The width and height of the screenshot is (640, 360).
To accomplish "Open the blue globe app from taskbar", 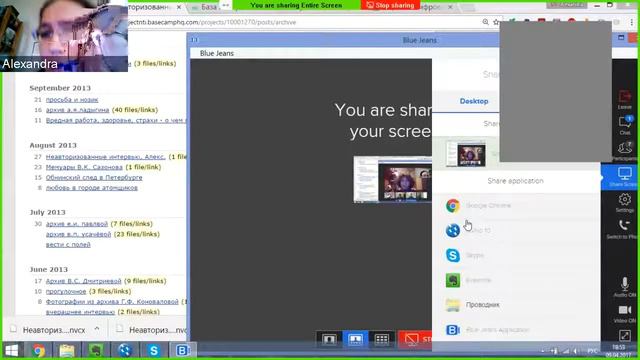I will (x=124, y=351).
